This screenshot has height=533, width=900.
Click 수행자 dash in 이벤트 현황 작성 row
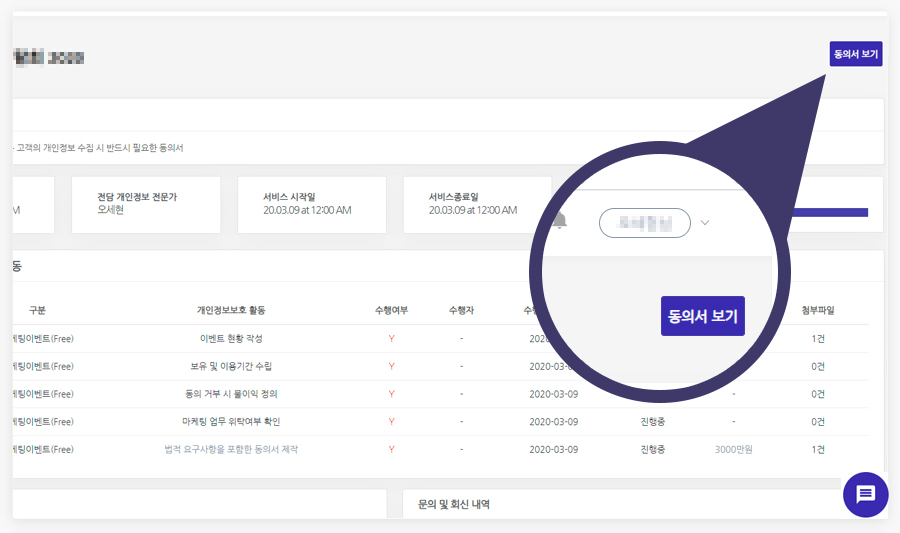coord(461,339)
